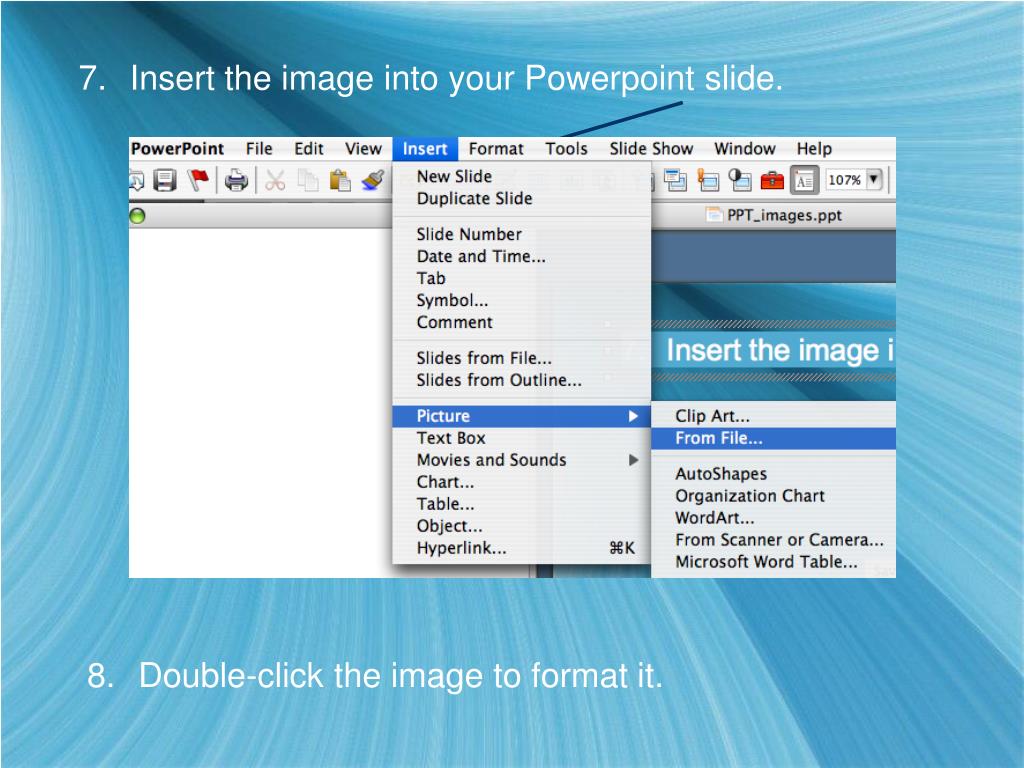Image resolution: width=1024 pixels, height=768 pixels.
Task: Click the highlighted Insert menu
Action: point(425,149)
